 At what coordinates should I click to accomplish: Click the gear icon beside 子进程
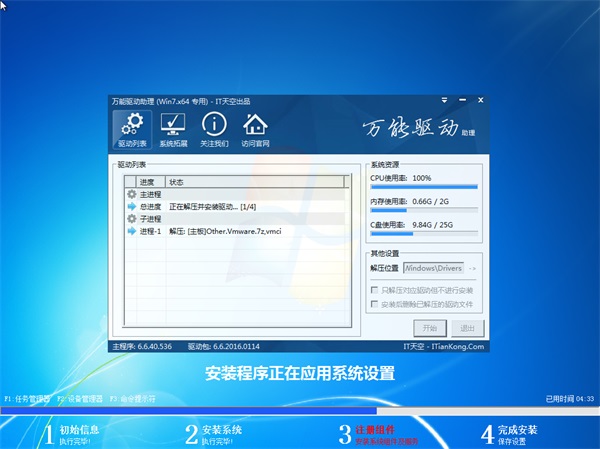click(x=131, y=218)
